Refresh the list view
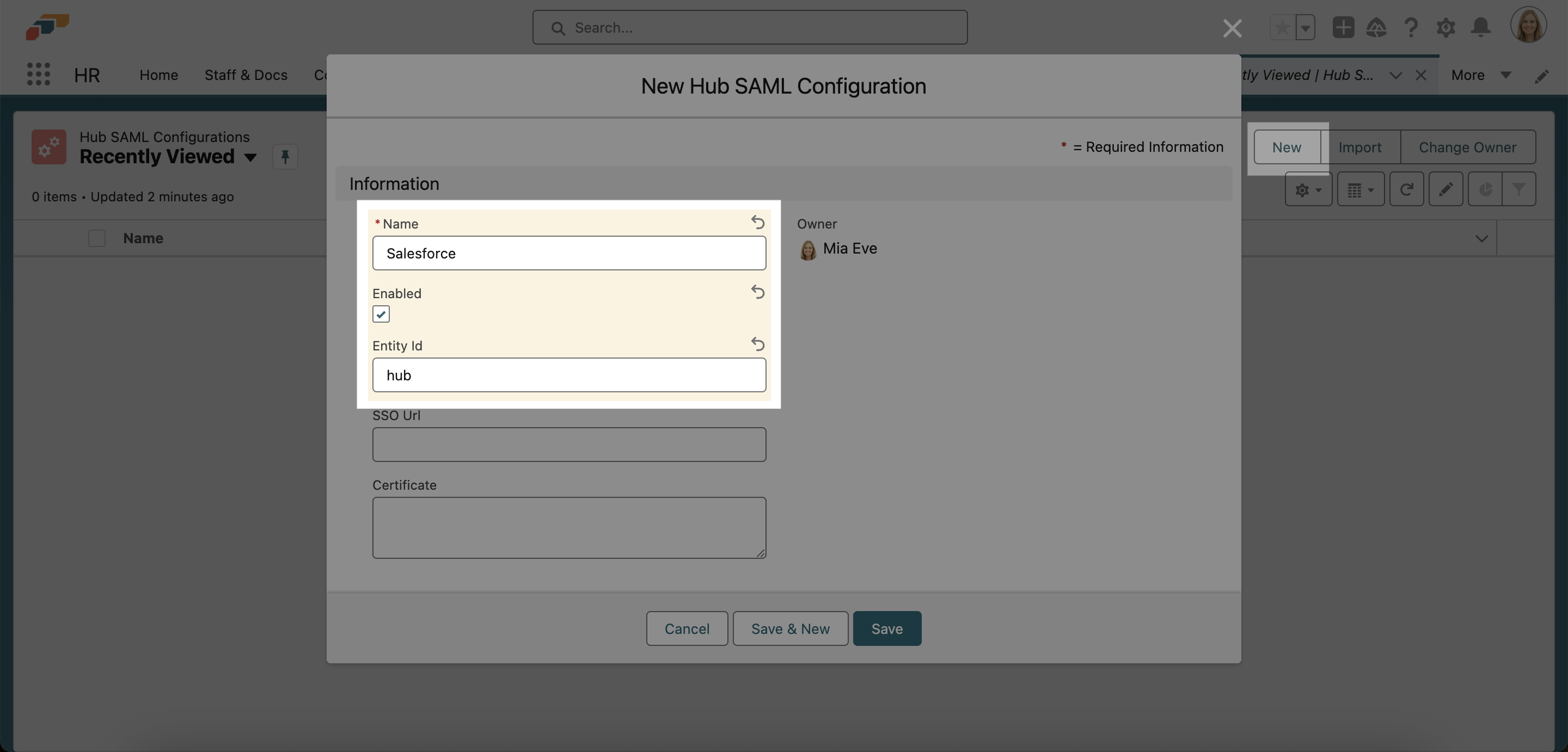 point(1406,190)
